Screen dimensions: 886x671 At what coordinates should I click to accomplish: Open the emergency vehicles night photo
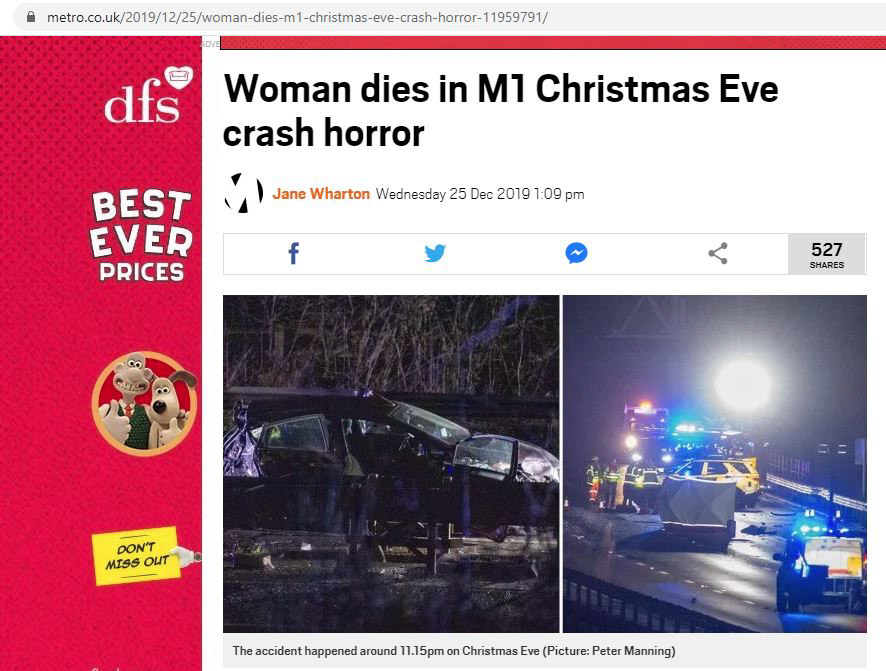coord(715,464)
